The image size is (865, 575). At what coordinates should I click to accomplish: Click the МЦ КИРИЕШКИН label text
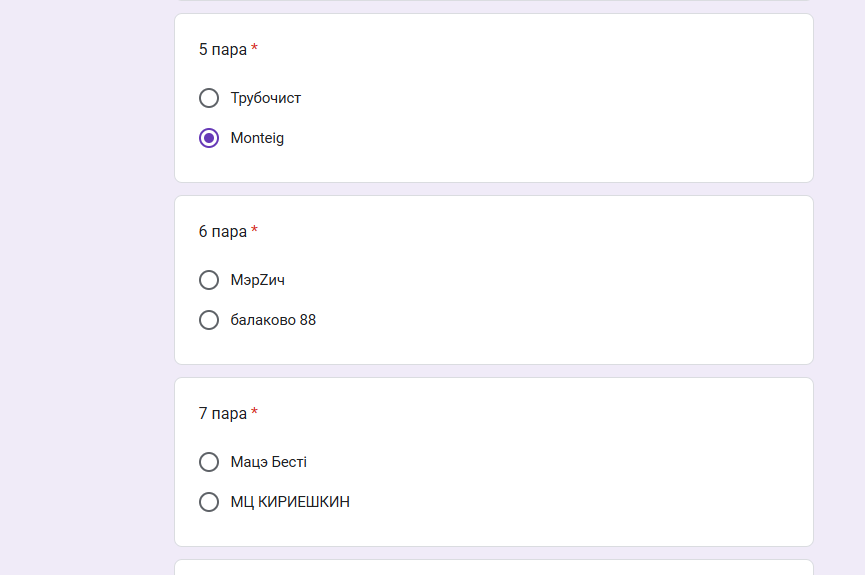[290, 502]
